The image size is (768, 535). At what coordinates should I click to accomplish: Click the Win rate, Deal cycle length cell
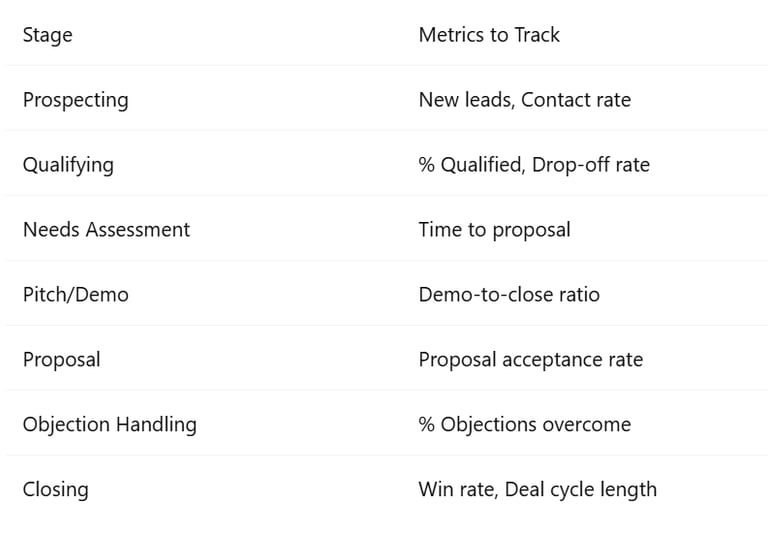[537, 490]
